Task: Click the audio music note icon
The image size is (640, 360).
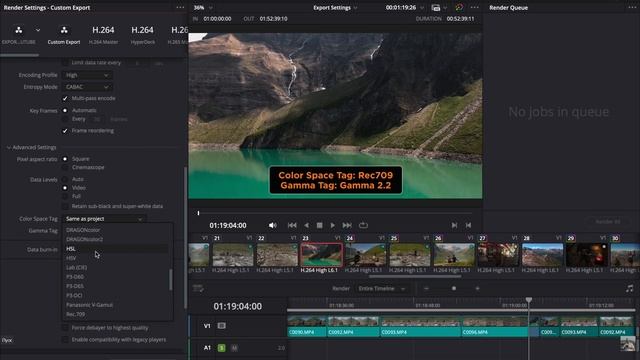Action: (x=629, y=289)
